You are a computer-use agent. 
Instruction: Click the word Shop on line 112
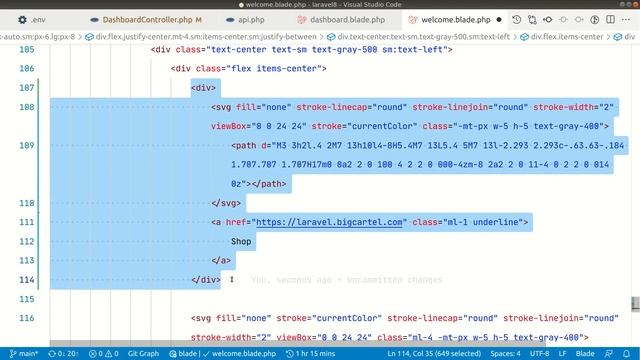[241, 241]
